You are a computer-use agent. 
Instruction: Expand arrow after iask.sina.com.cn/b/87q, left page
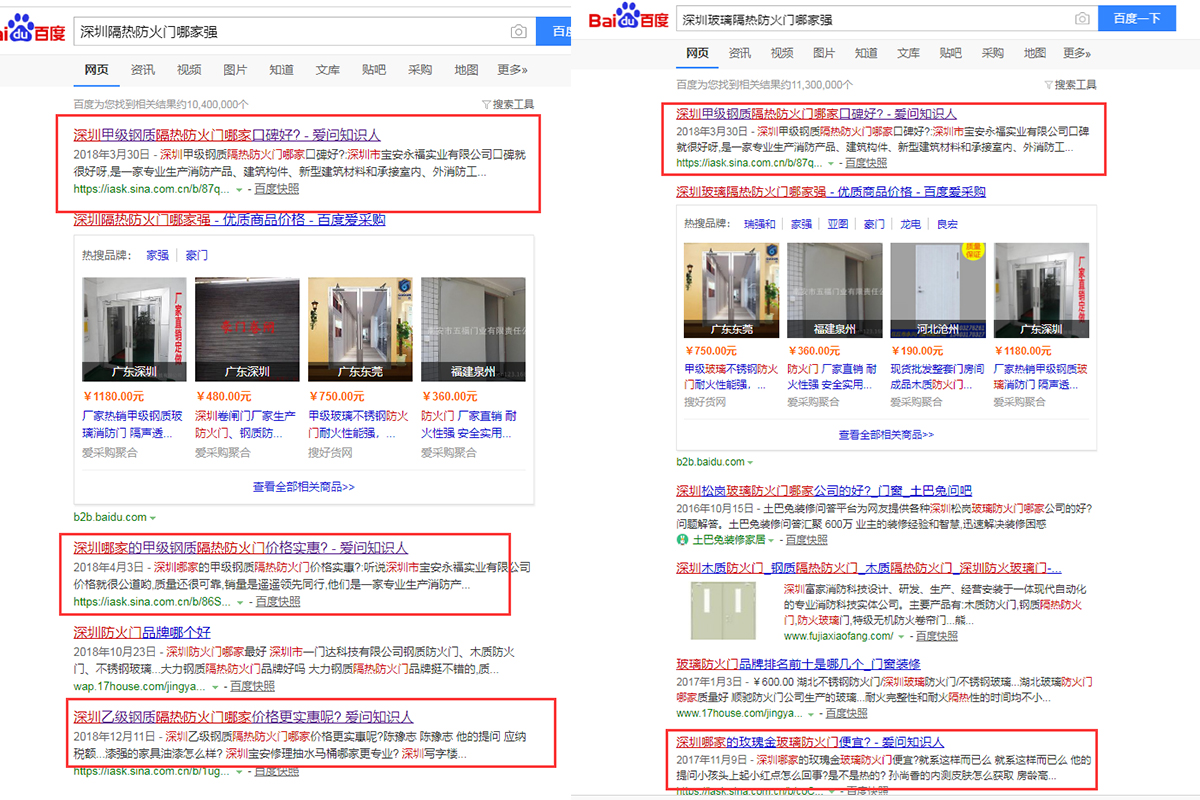(240, 189)
